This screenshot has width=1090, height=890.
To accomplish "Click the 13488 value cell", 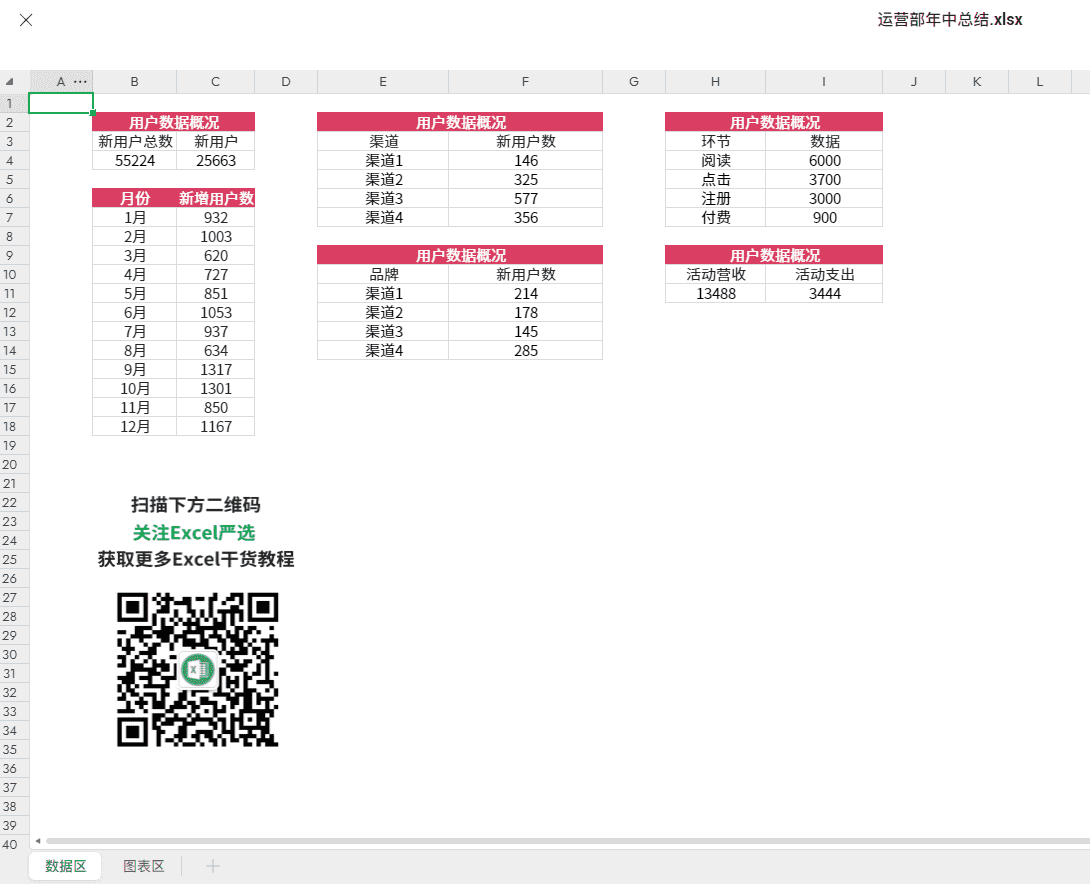I will [715, 293].
